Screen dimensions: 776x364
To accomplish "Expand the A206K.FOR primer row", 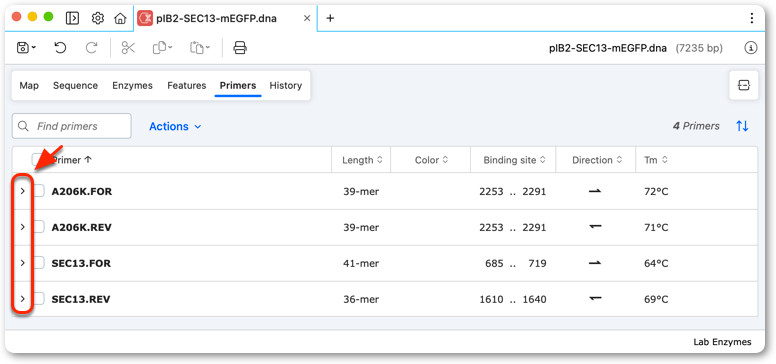I will 22,191.
